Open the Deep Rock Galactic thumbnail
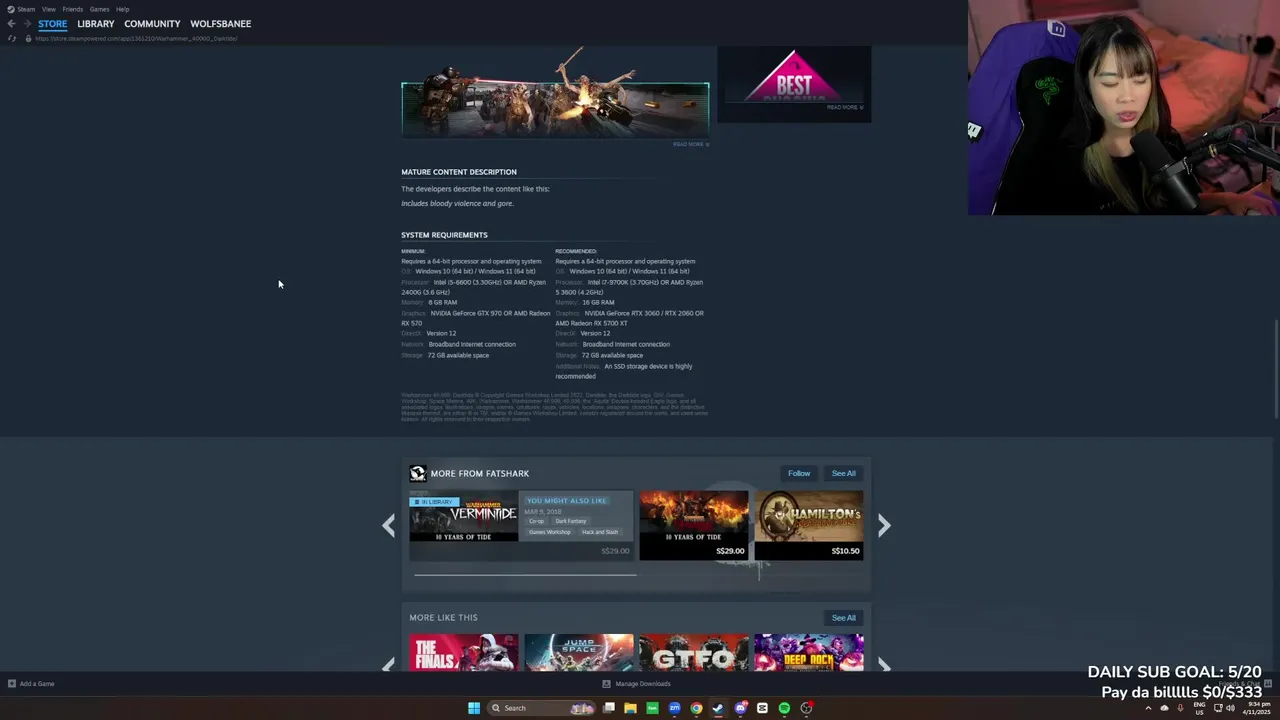 tap(809, 652)
